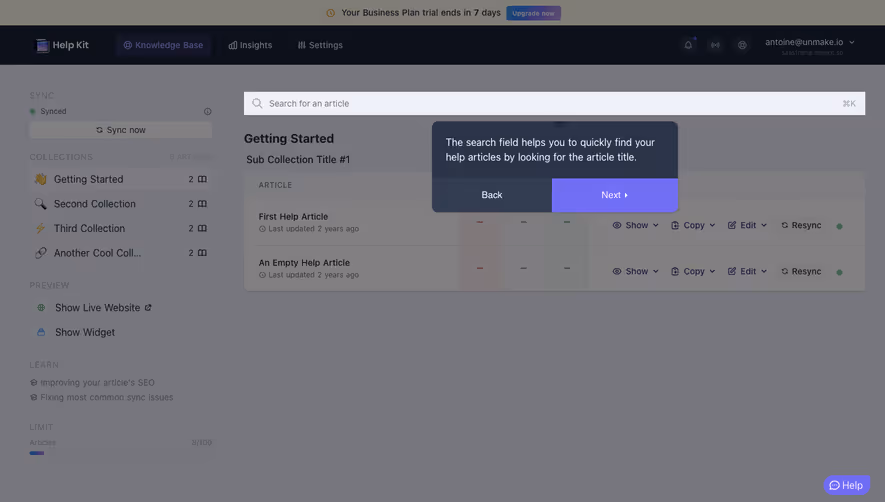885x502 pixels.
Task: Open the First Help Article row title
Action: [293, 216]
